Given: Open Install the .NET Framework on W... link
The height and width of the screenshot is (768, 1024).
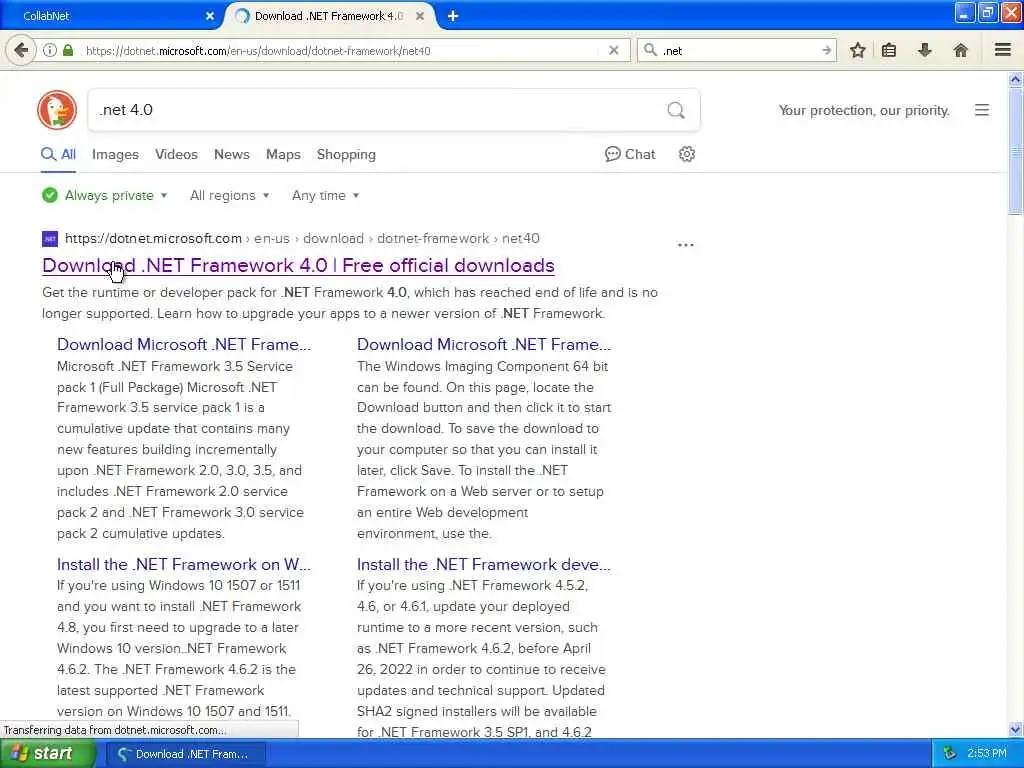Looking at the screenshot, I should pyautogui.click(x=184, y=564).
